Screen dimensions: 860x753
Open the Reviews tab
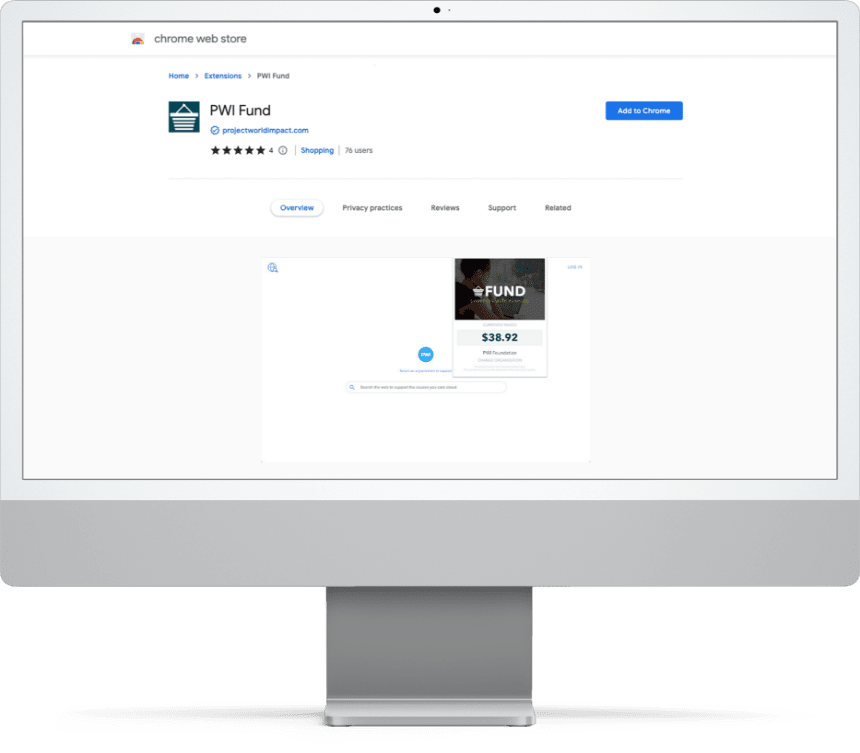click(445, 208)
